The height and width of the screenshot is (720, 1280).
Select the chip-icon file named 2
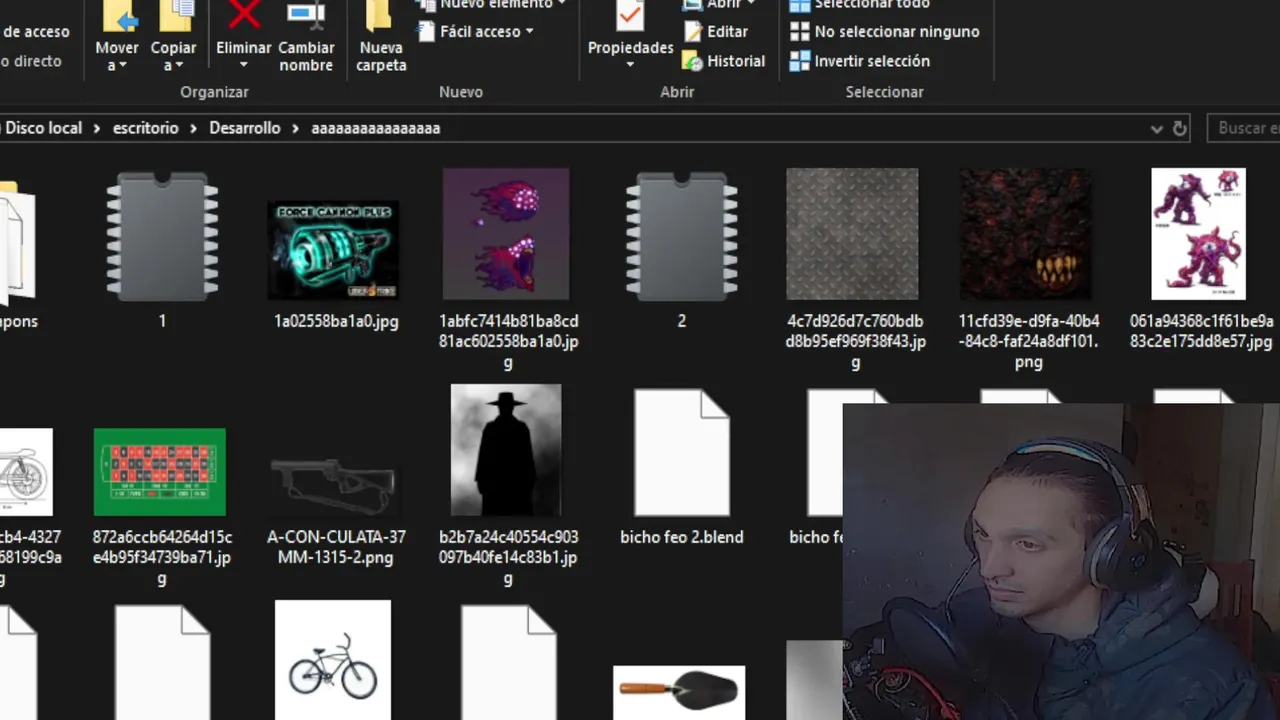(682, 236)
